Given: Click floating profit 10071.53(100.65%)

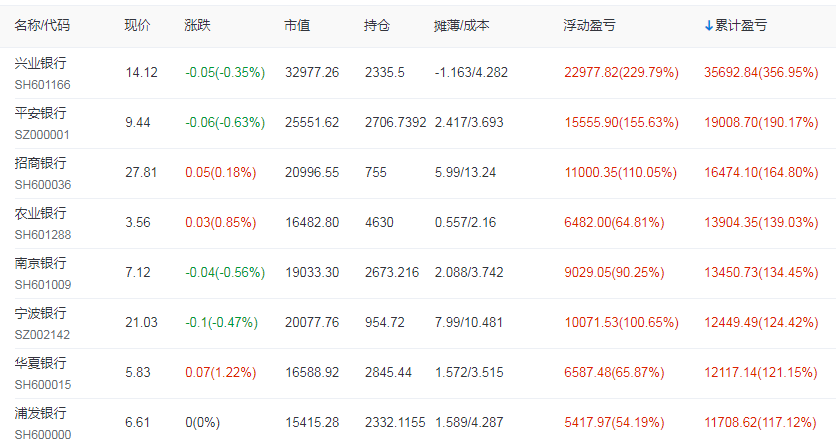Looking at the screenshot, I should 622,323.
